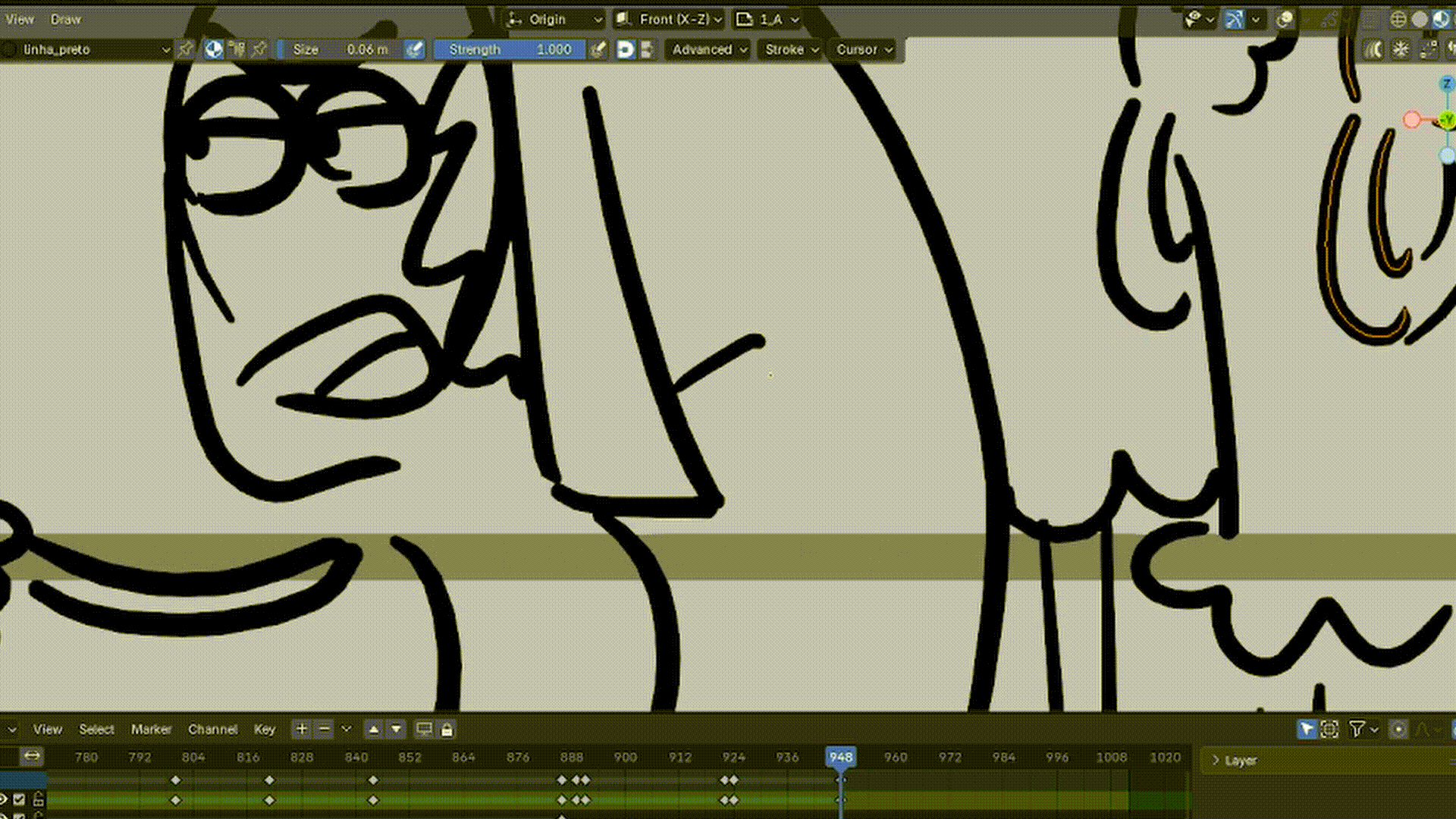Screen dimensions: 1456x819
Task: Open the dope sheet filter funnel popover
Action: [x=1363, y=729]
